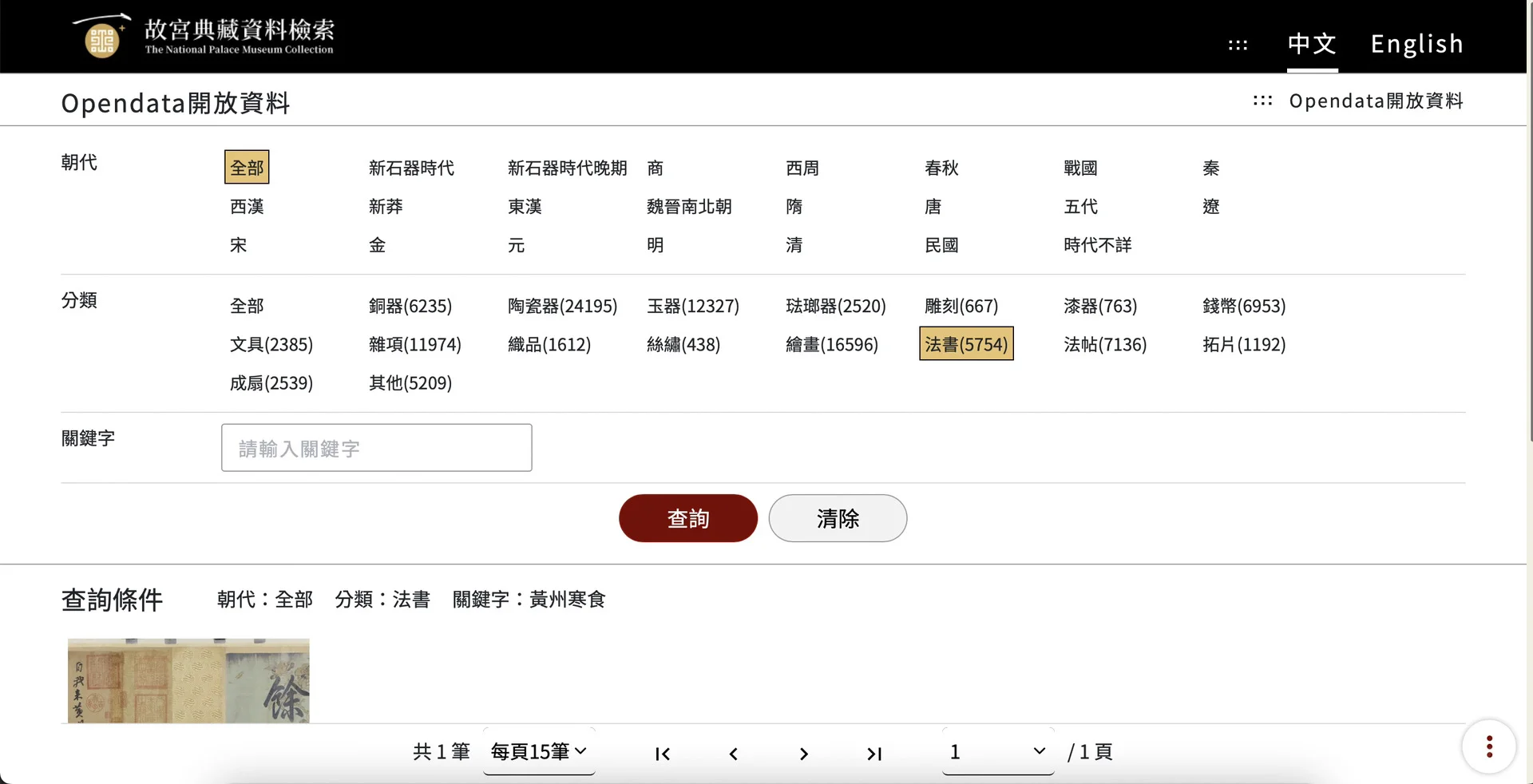The image size is (1533, 784).
Task: Select category 成扇(2539)
Action: pyautogui.click(x=271, y=382)
